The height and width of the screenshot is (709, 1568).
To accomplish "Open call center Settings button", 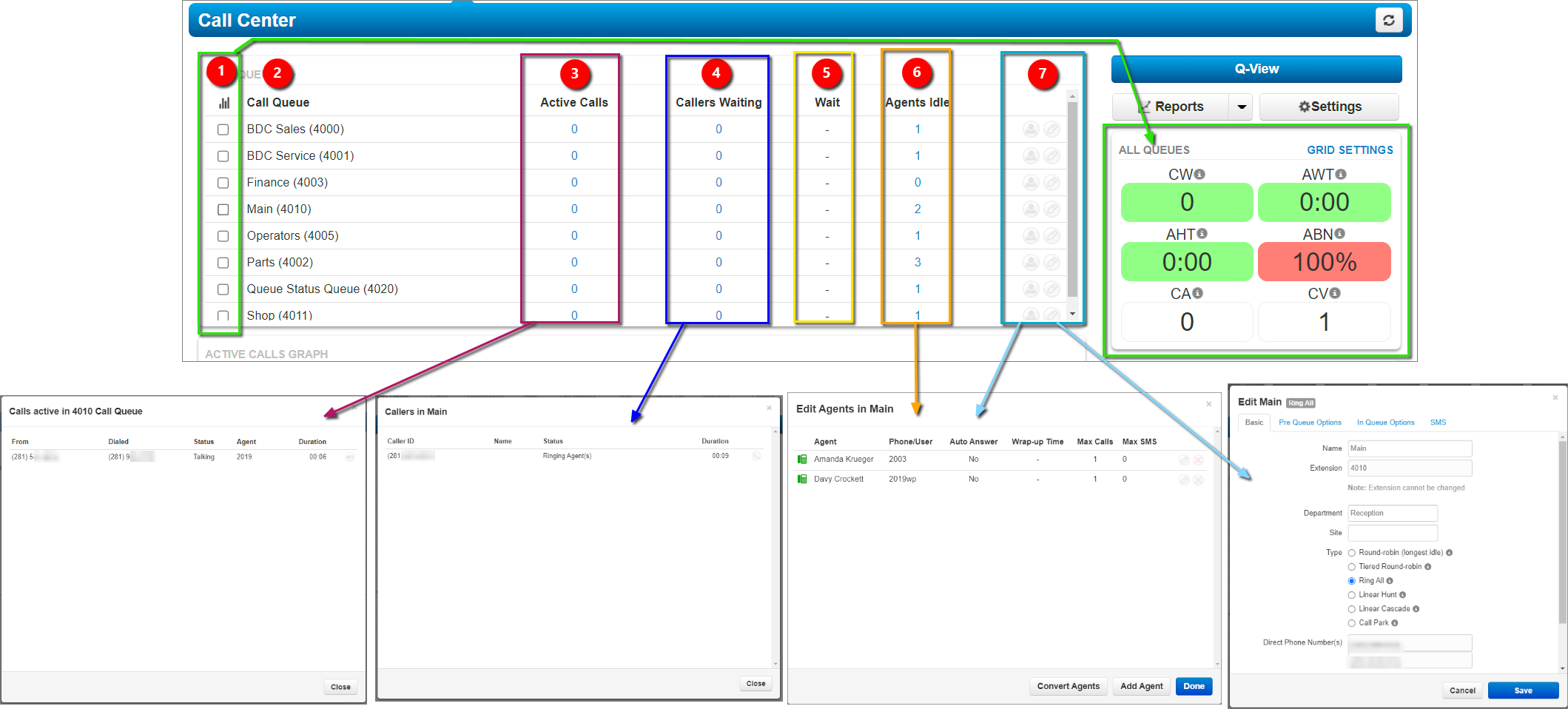I will click(1329, 107).
